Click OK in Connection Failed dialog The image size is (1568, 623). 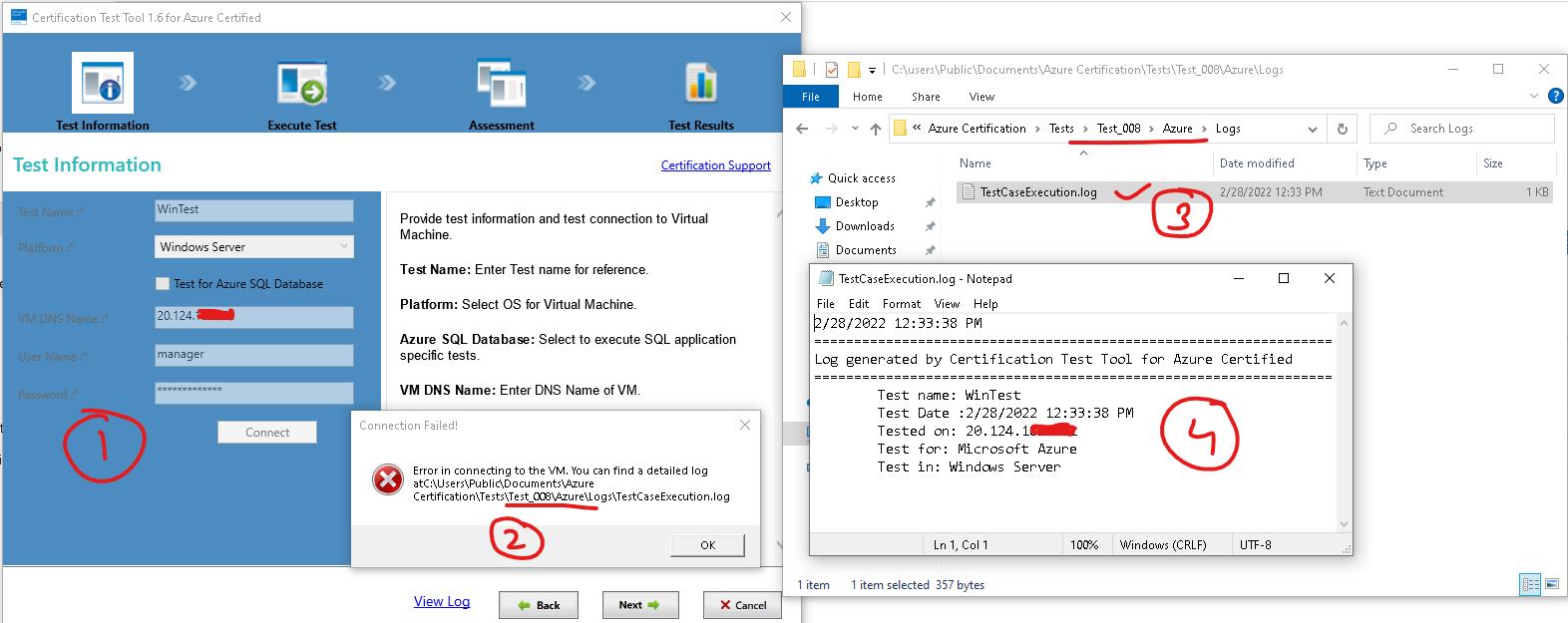(707, 545)
